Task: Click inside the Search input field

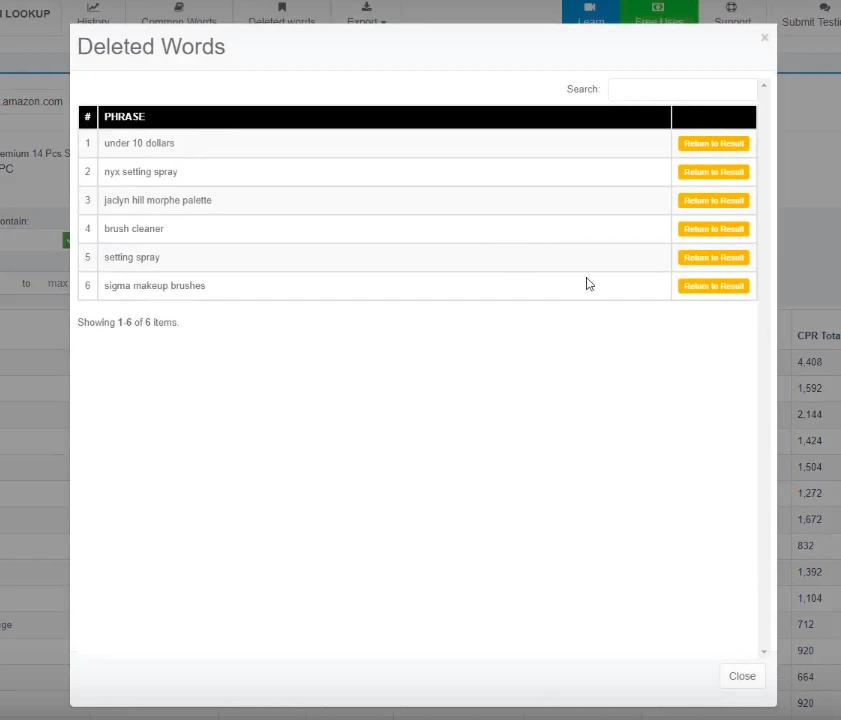Action: pos(683,89)
